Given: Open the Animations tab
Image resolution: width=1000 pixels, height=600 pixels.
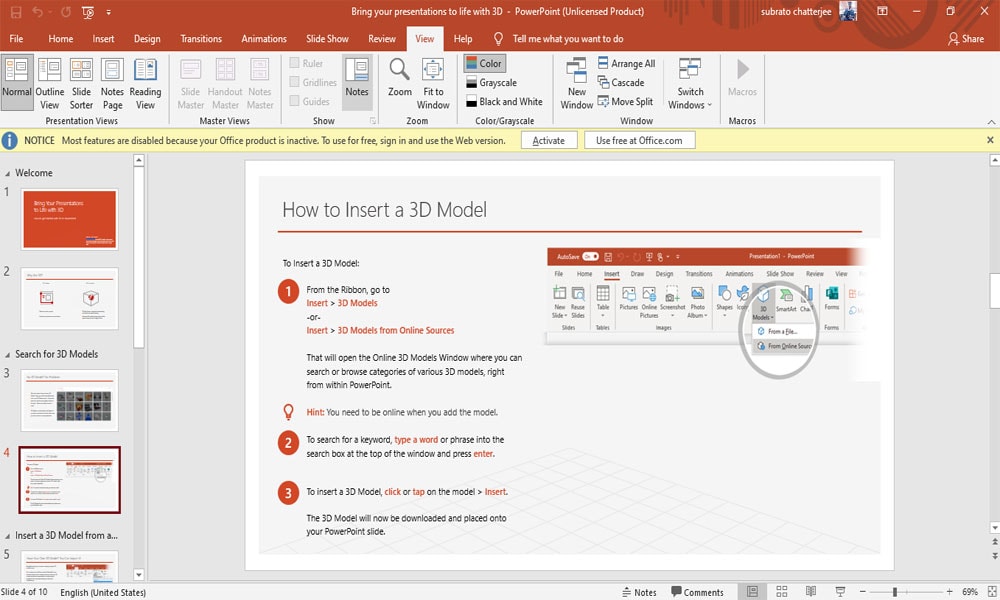Looking at the screenshot, I should pos(264,39).
